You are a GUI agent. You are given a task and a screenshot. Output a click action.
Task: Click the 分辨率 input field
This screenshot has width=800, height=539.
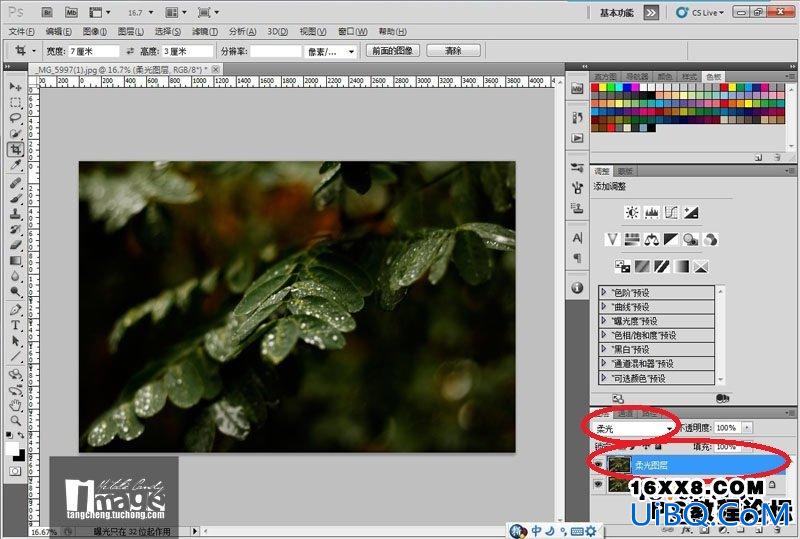(276, 52)
